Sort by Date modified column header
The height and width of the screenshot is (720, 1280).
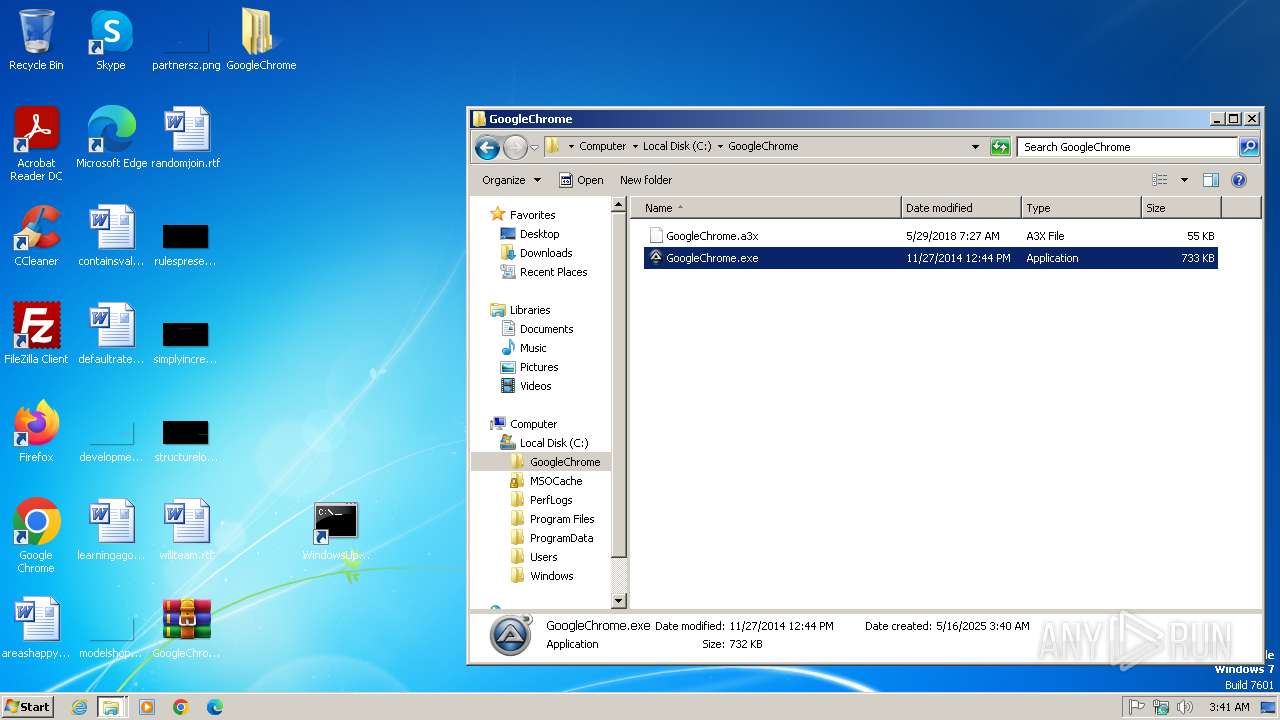click(961, 208)
